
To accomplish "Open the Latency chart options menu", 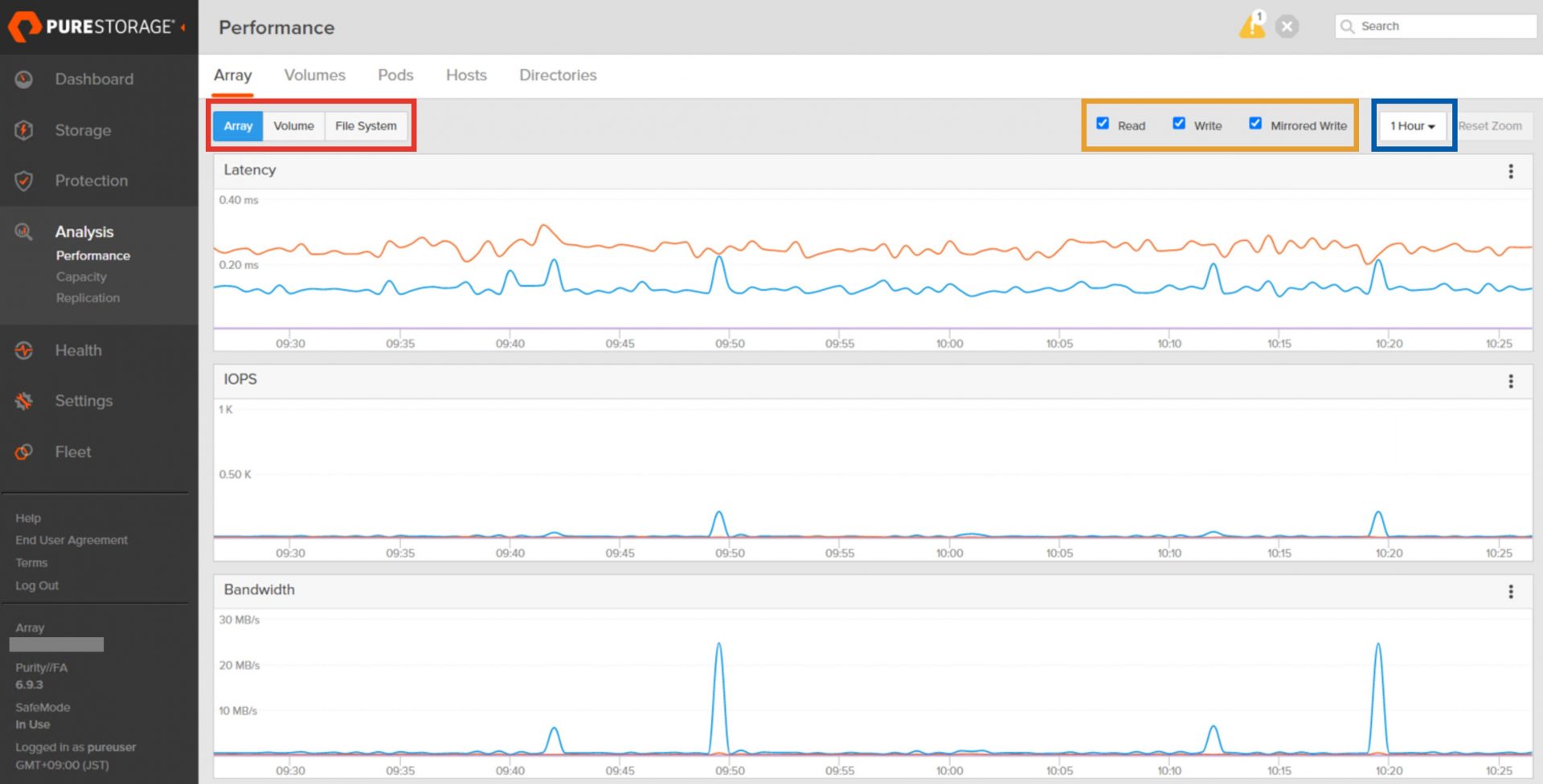I will click(1511, 171).
